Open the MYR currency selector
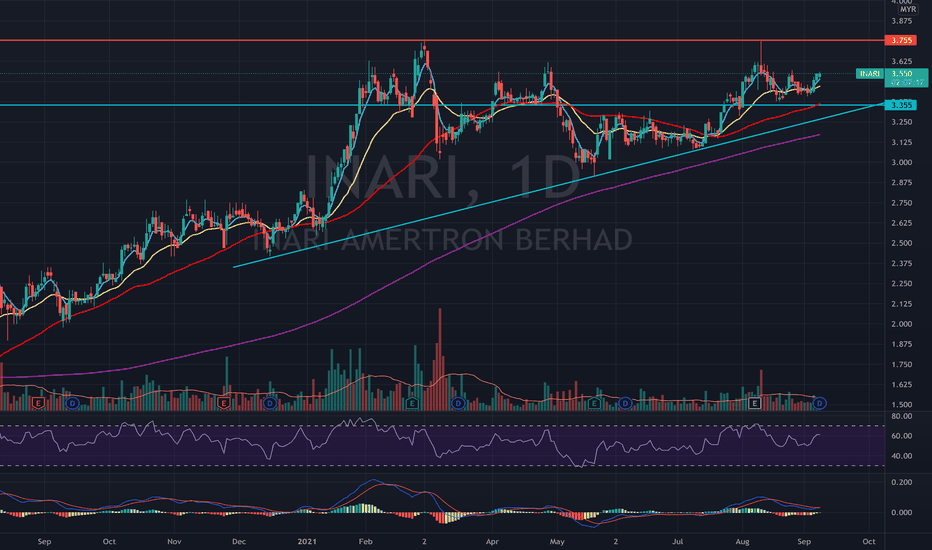This screenshot has width=932, height=550. coord(907,10)
